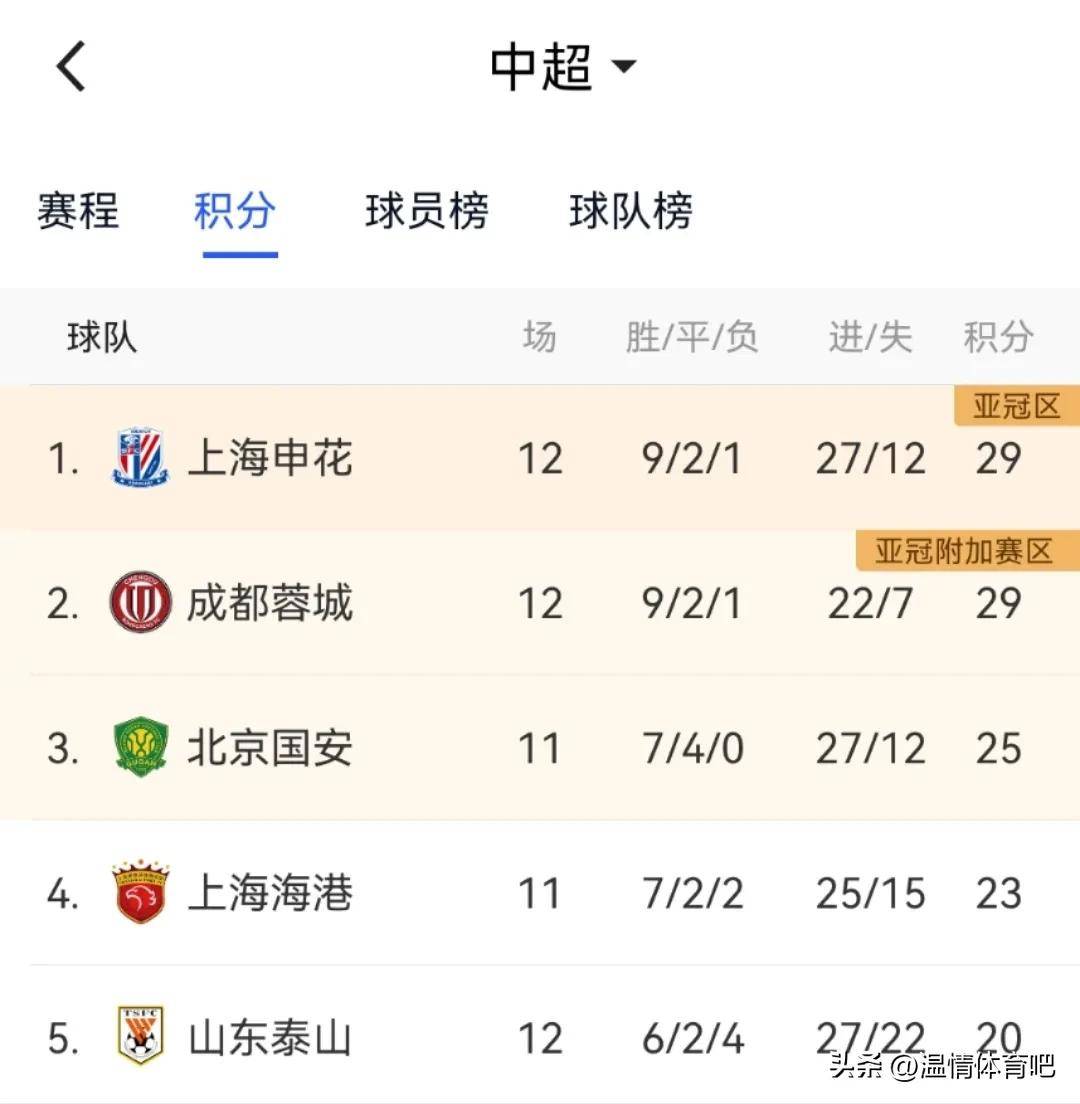This screenshot has height=1104, width=1080.
Task: Switch to the 赛程 tab
Action: (78, 211)
